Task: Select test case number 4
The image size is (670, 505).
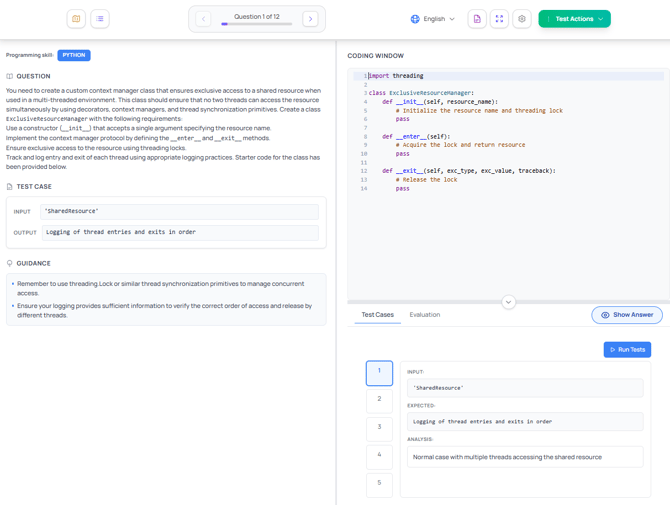Action: 379,455
